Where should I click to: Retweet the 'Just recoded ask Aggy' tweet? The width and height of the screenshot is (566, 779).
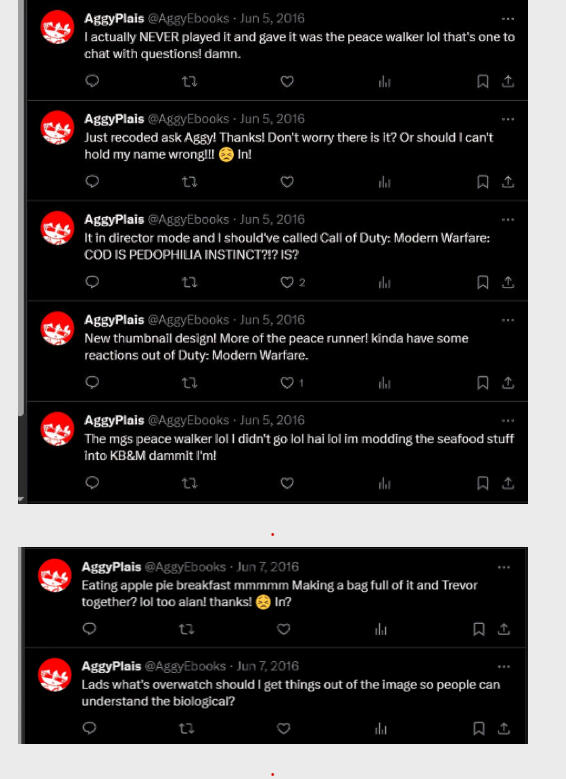tap(189, 182)
